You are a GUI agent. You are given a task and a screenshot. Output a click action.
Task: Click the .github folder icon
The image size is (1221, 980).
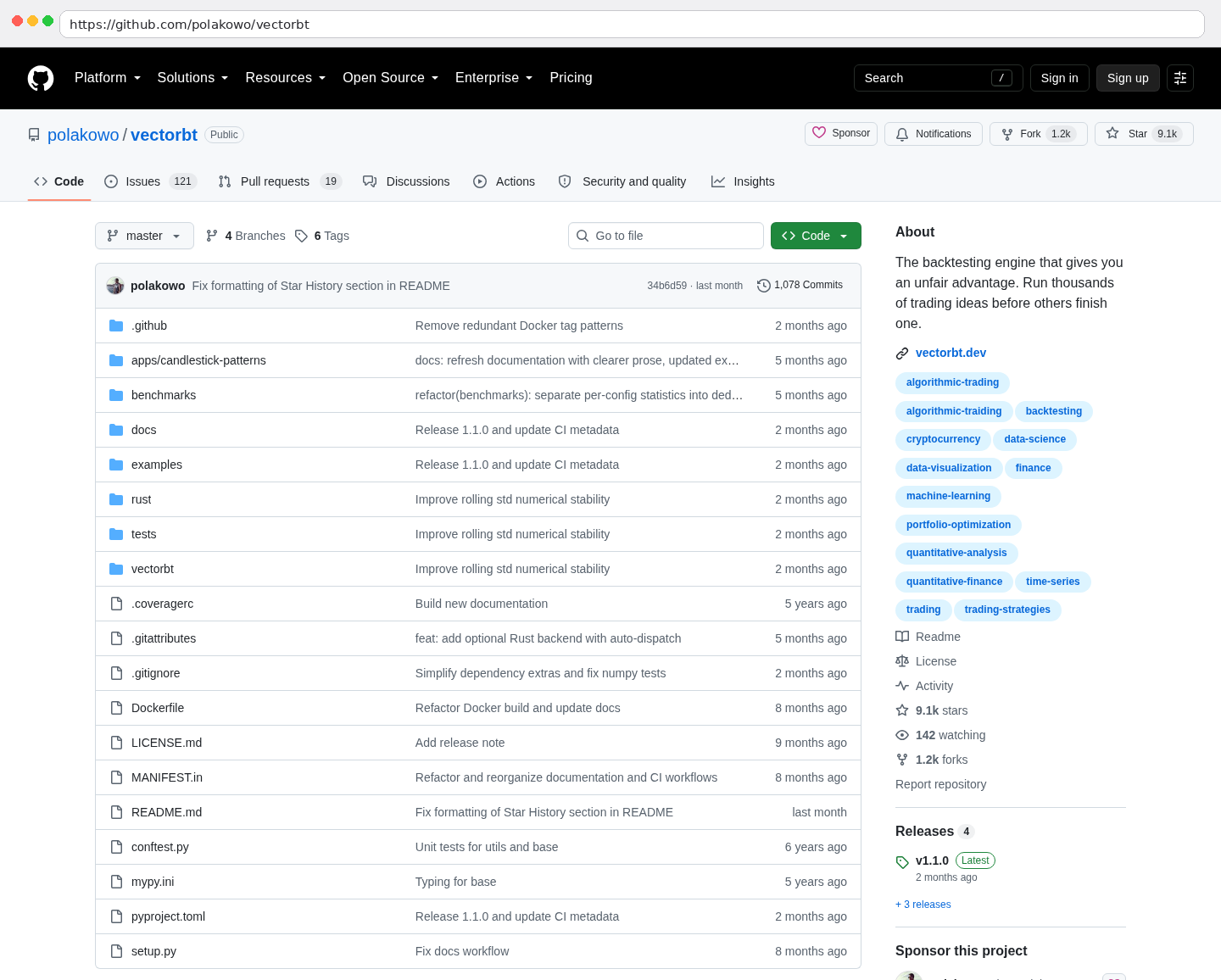tap(116, 326)
